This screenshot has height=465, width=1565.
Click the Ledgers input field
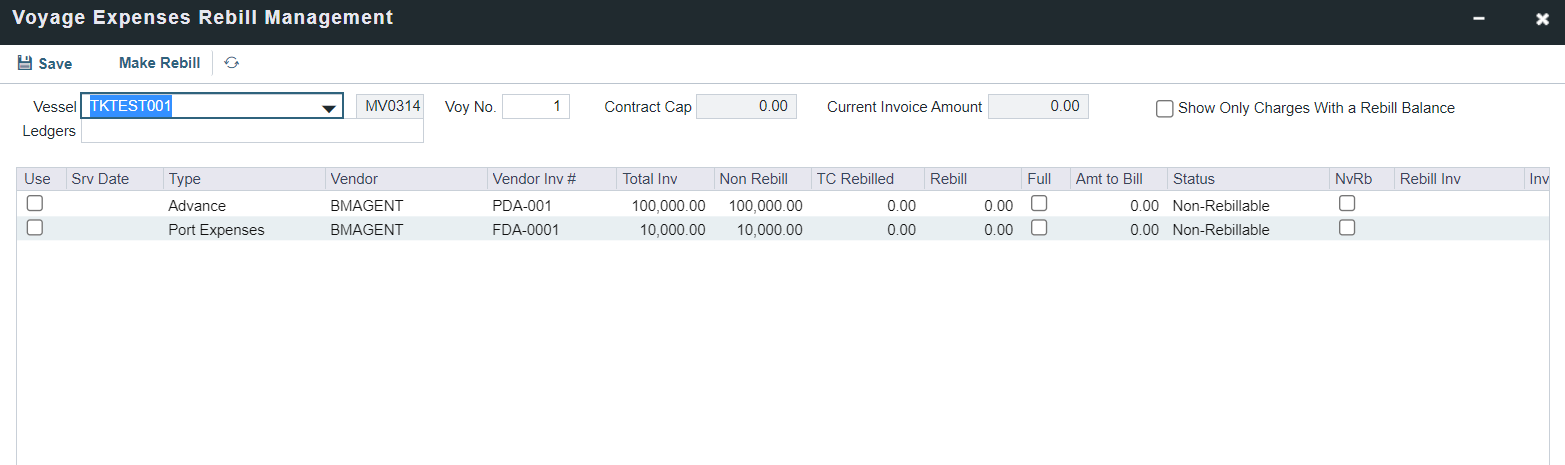point(252,131)
